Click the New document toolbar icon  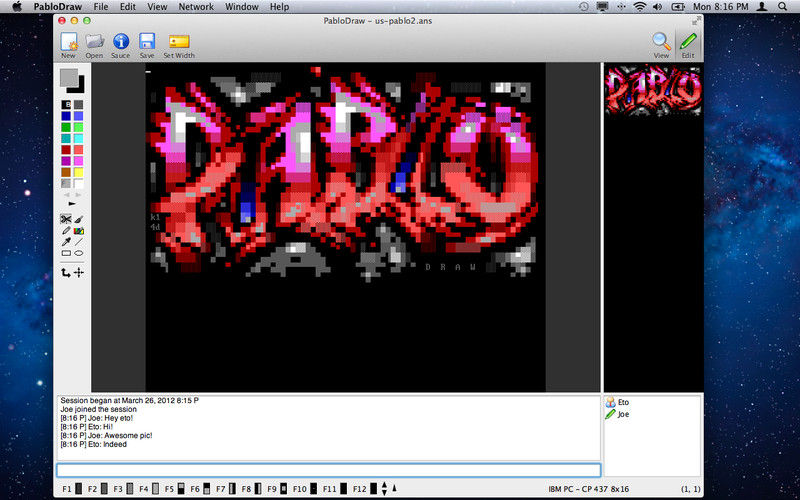tap(68, 42)
